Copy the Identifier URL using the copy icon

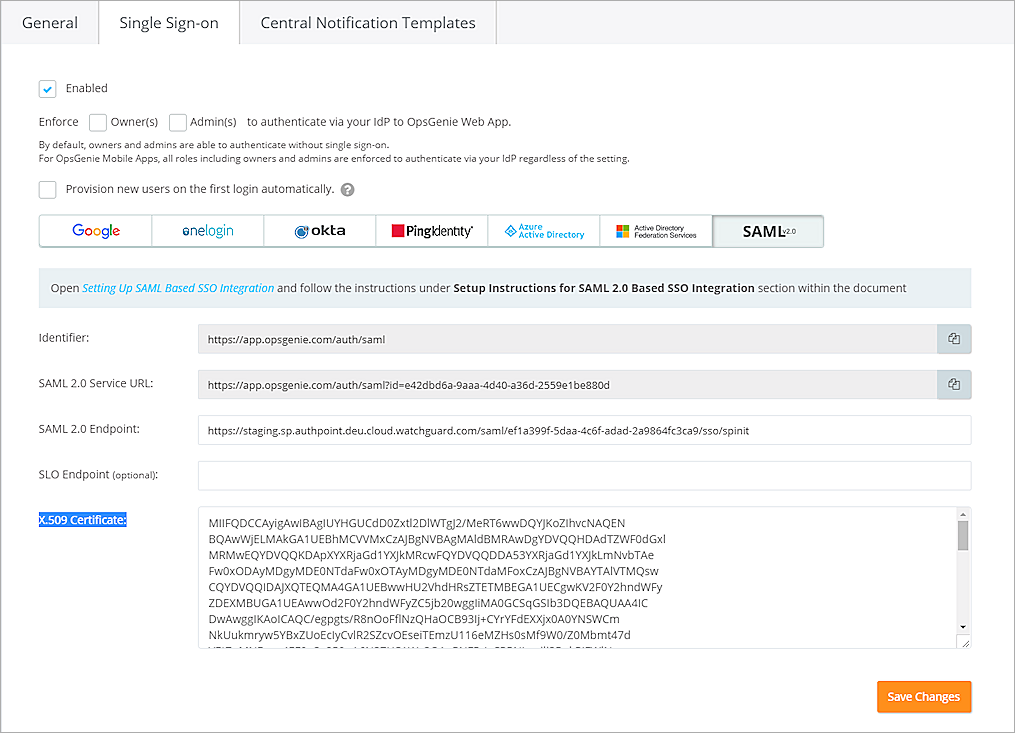953,338
